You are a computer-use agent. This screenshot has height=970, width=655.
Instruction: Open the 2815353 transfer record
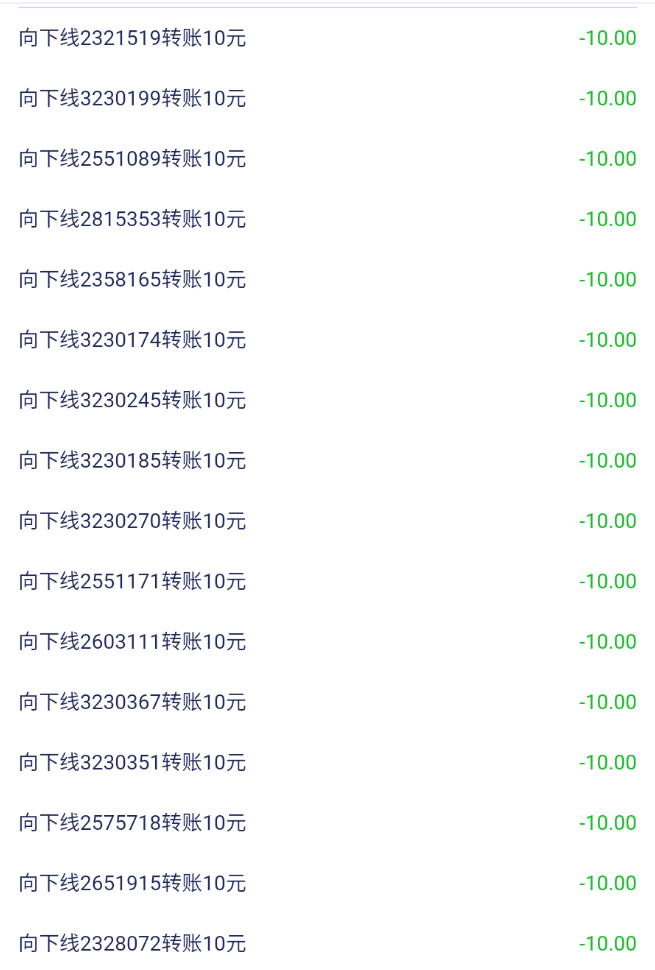coord(132,219)
